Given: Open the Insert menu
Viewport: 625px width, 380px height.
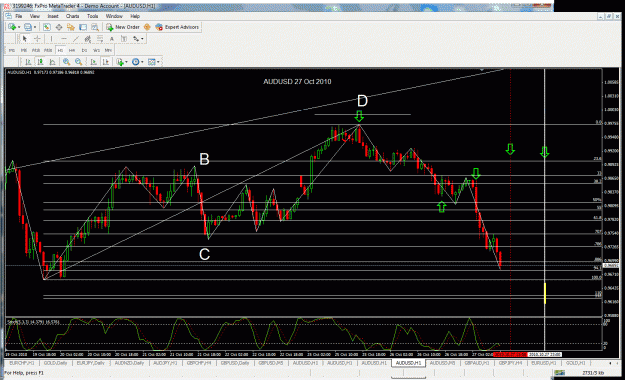Looking at the screenshot, I should click(53, 16).
